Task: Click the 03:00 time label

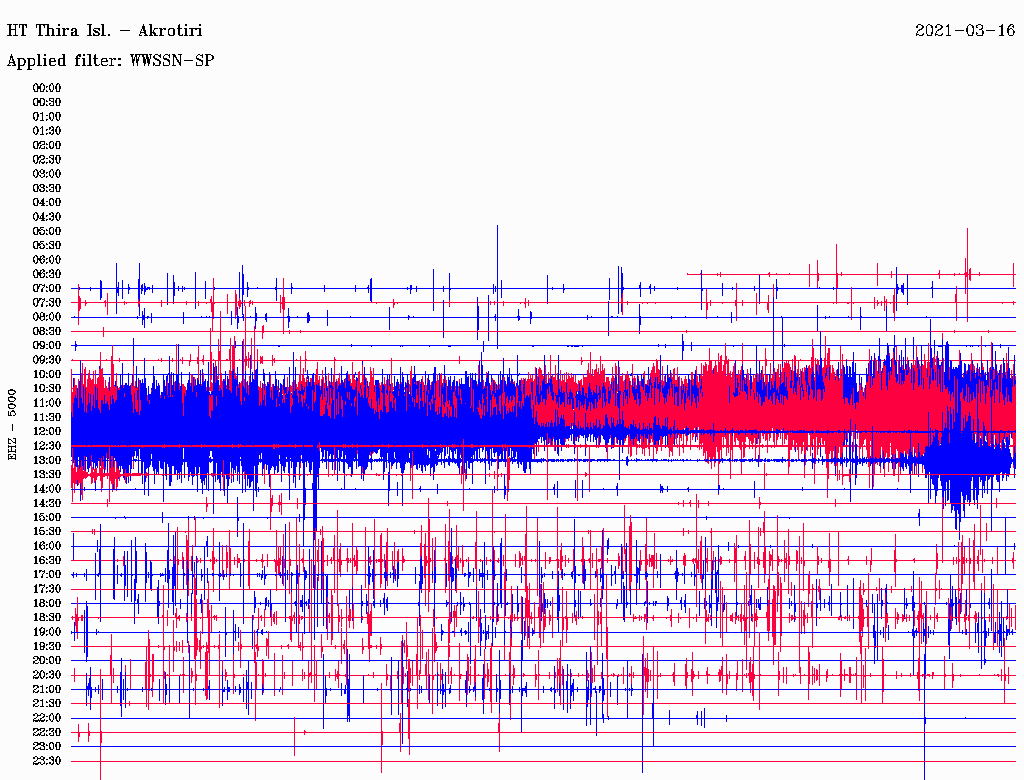Action: point(47,174)
